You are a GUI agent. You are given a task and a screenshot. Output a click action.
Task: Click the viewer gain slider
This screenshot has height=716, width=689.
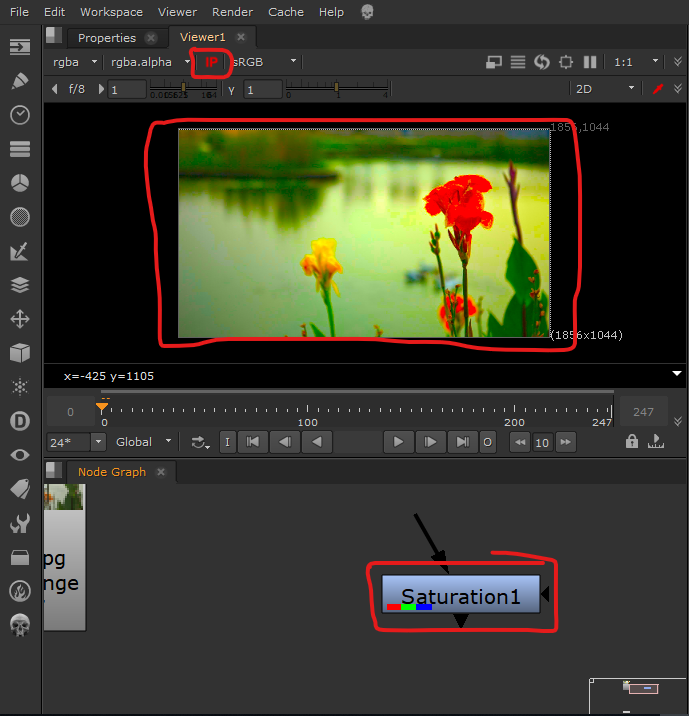click(x=183, y=90)
